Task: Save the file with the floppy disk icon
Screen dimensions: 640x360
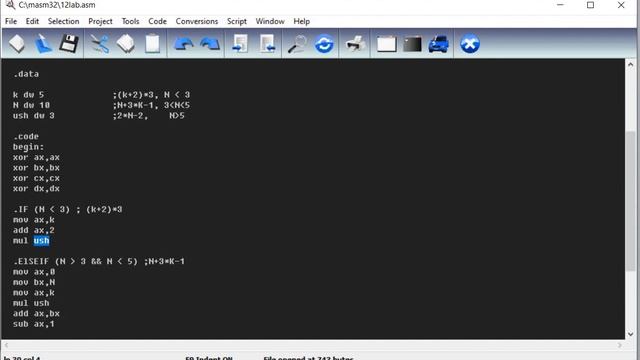Action: pyautogui.click(x=69, y=44)
